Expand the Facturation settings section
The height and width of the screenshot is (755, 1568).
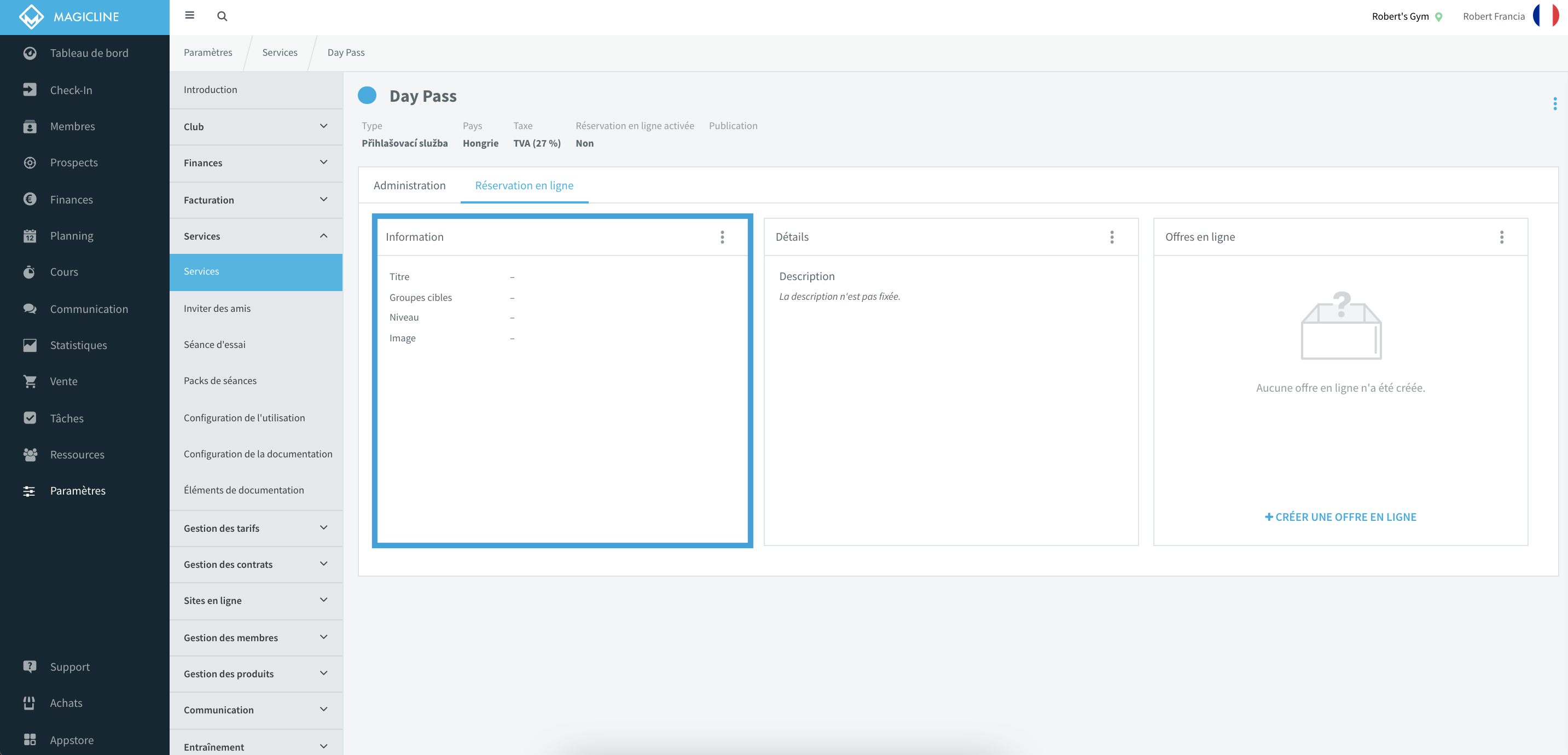256,200
